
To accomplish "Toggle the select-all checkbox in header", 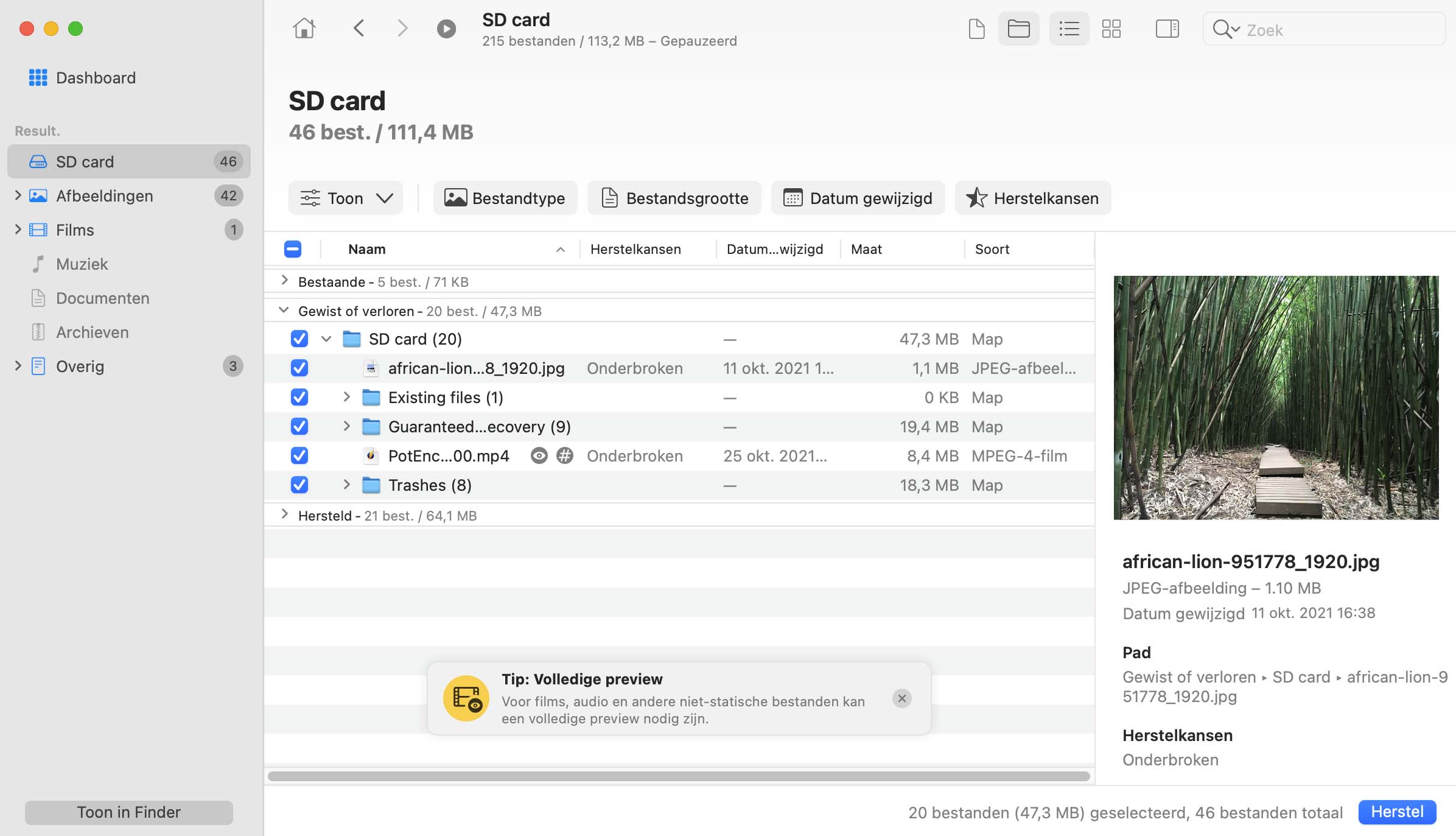I will 293,249.
